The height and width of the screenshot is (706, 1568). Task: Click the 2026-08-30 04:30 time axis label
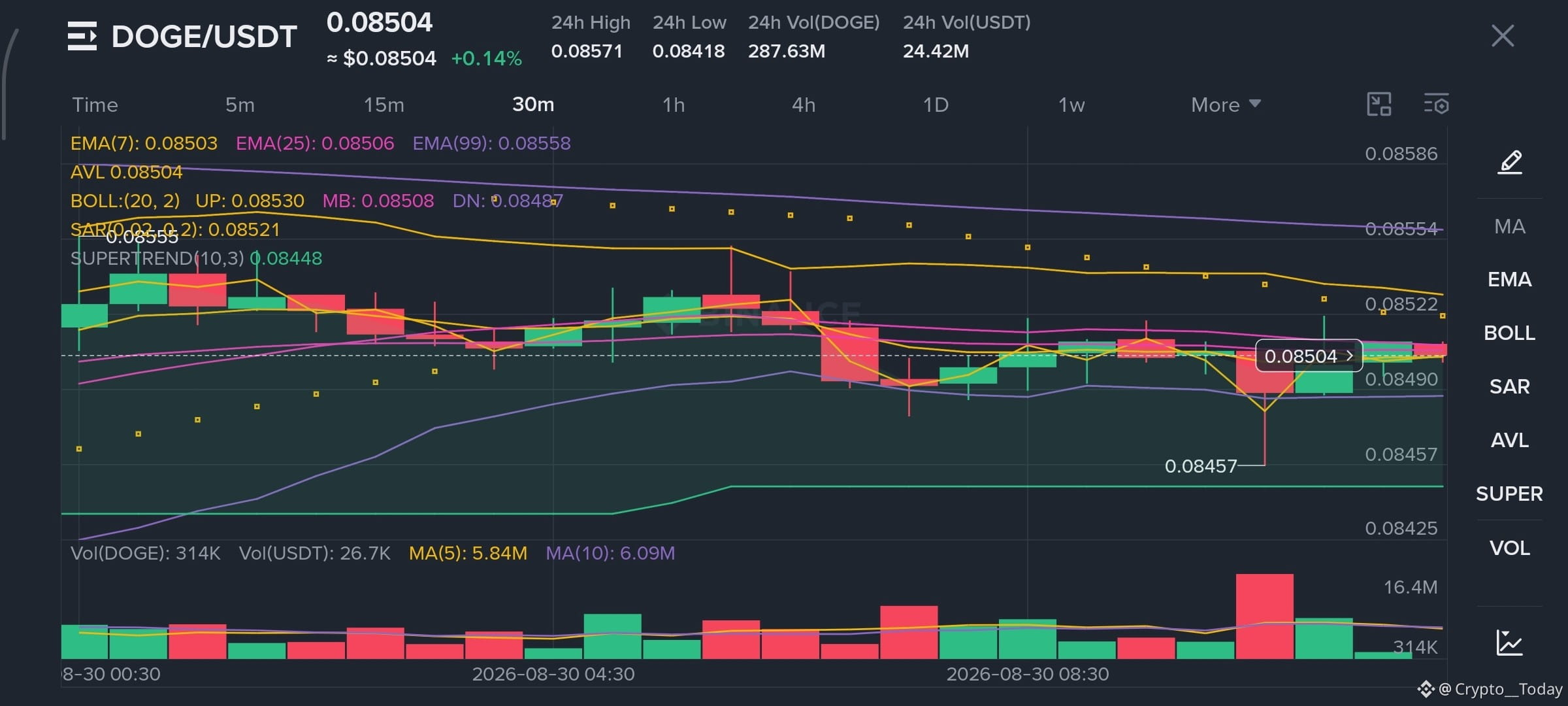click(x=553, y=674)
